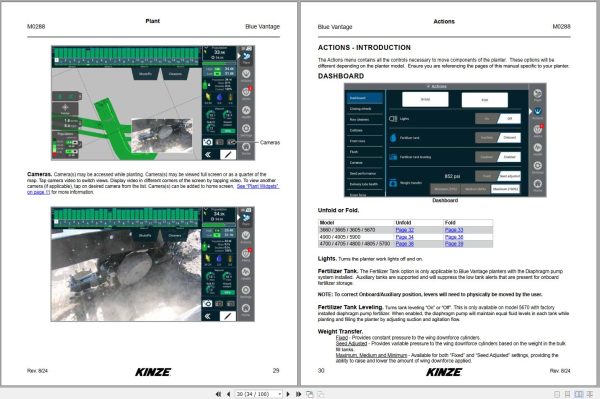Open the Fold page link for 4700 / 4705 row
The width and height of the screenshot is (600, 399).
point(454,244)
